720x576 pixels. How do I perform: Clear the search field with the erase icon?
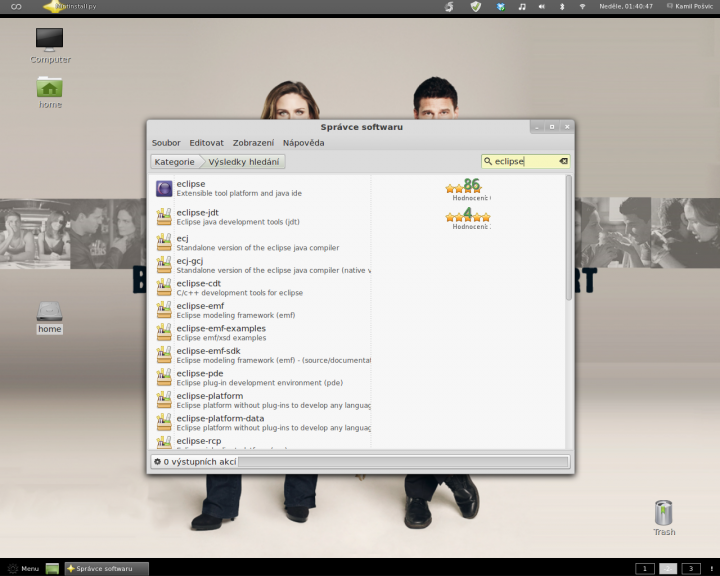pyautogui.click(x=563, y=161)
